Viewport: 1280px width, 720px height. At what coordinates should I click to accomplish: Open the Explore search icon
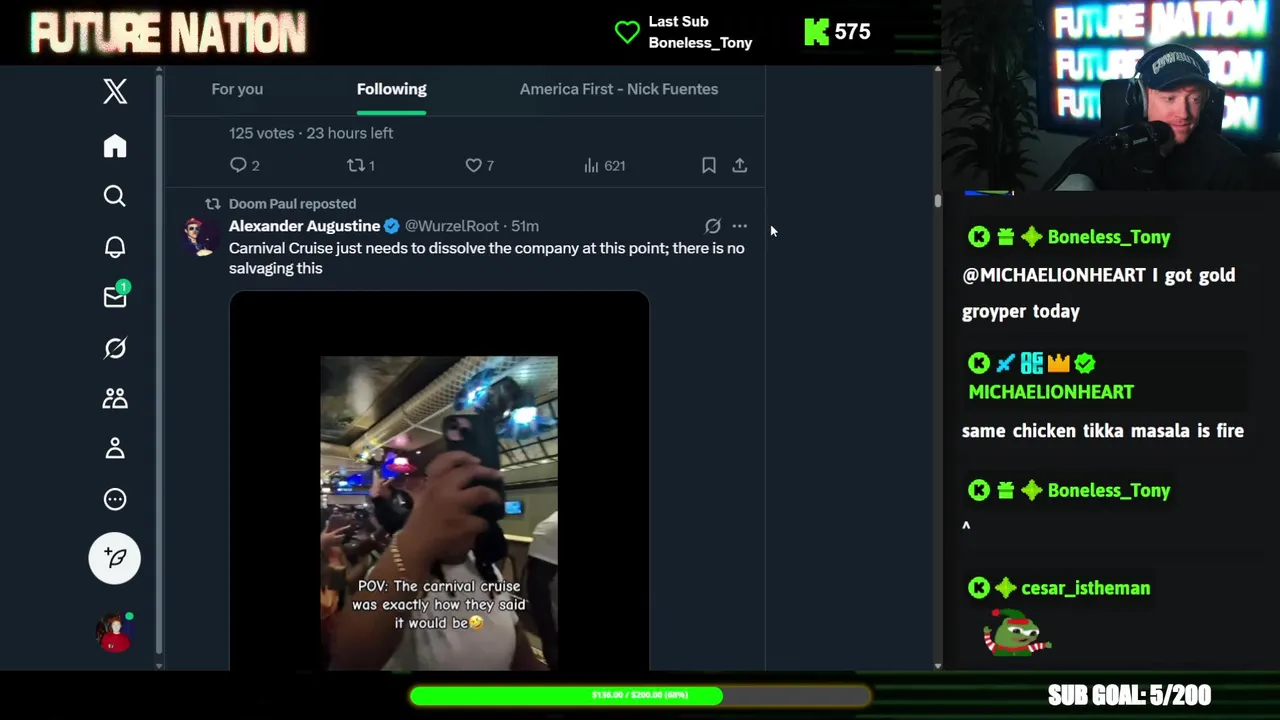[x=115, y=196]
